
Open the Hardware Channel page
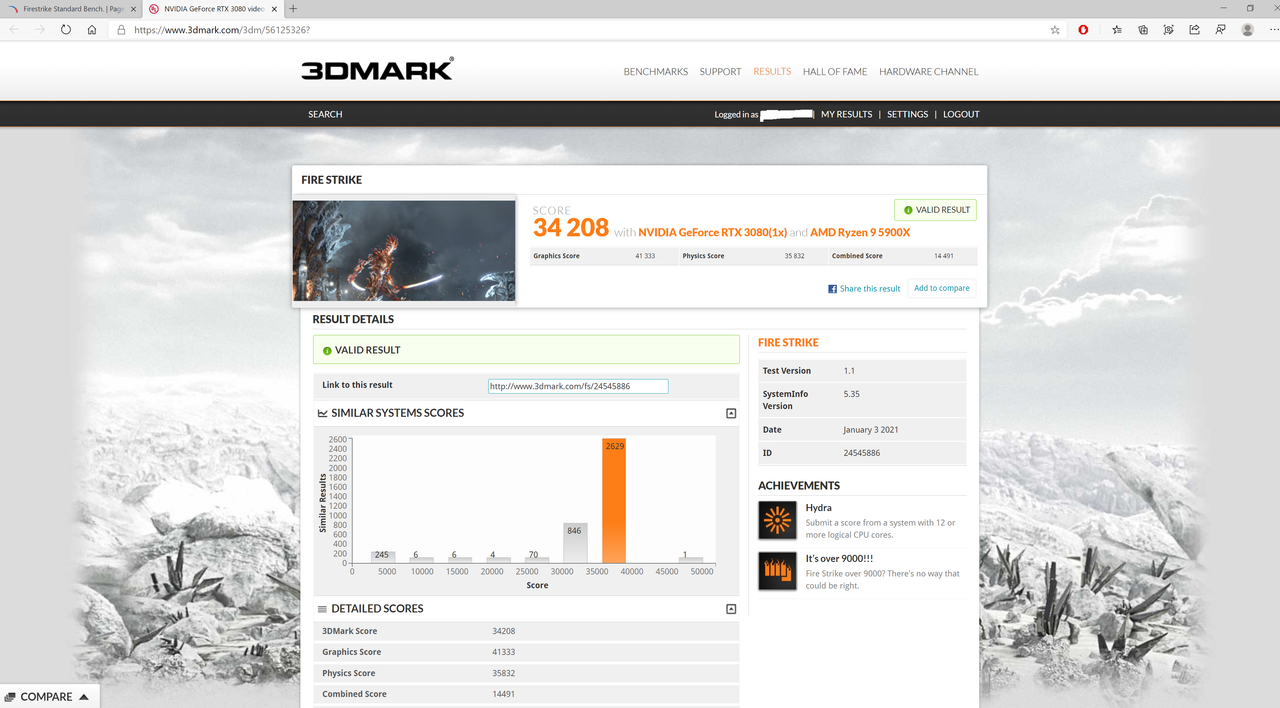[929, 72]
